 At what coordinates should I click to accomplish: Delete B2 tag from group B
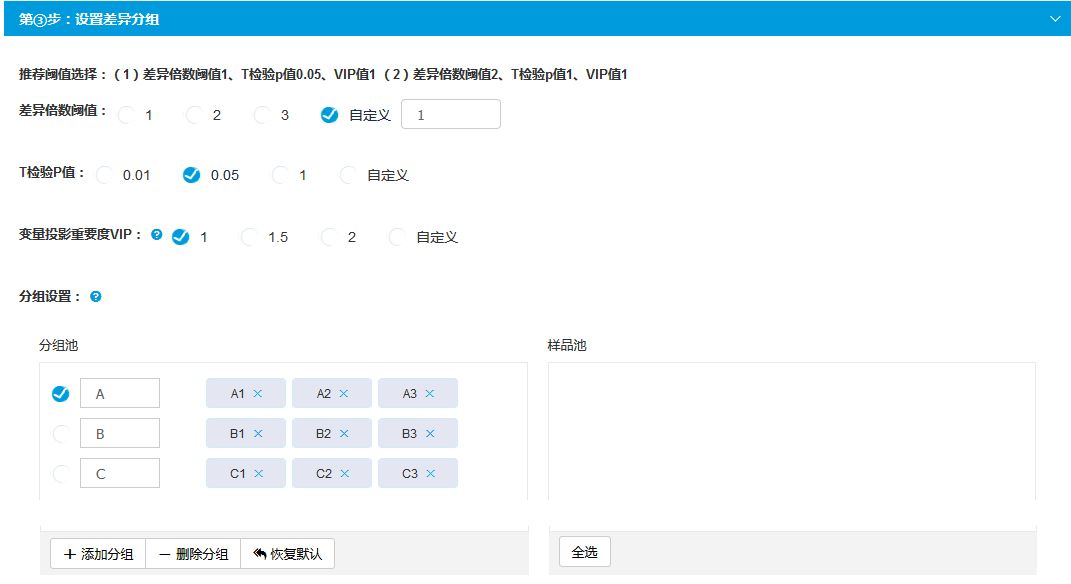(344, 434)
